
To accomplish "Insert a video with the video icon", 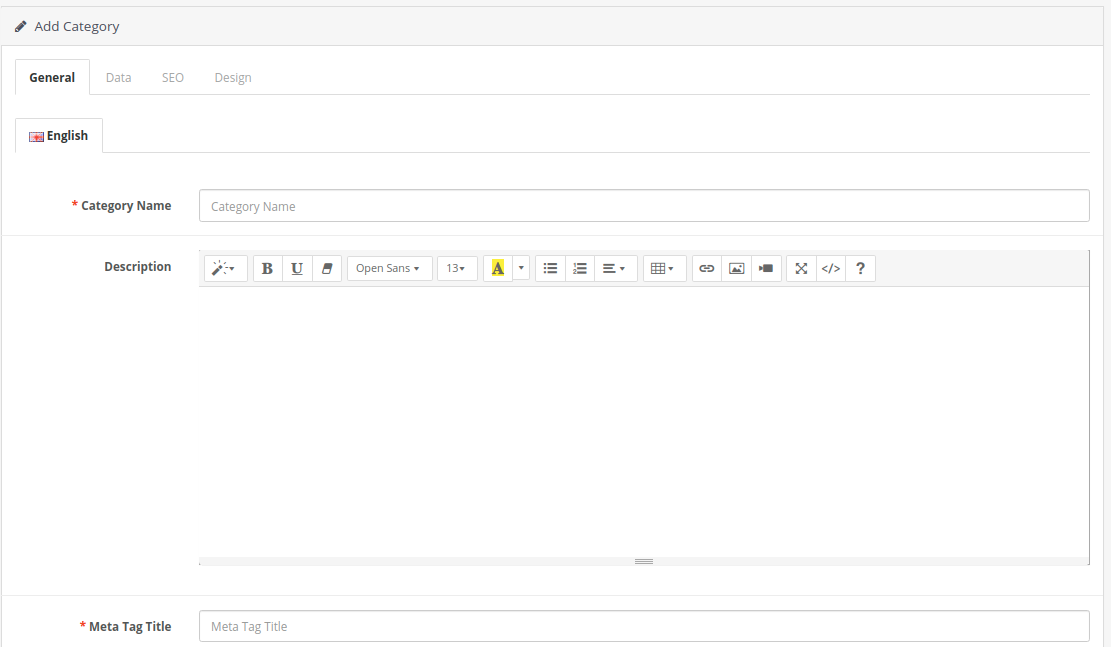I will tap(766, 269).
